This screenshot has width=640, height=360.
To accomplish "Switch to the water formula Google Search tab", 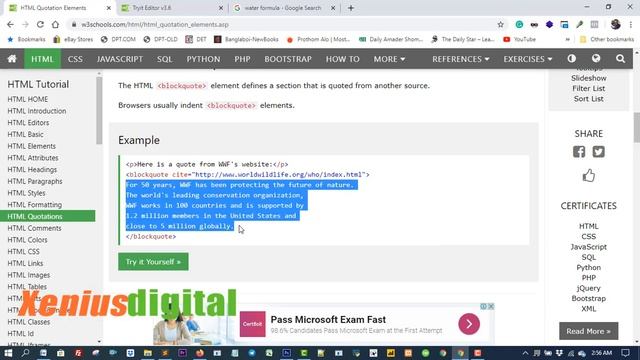I will (284, 8).
